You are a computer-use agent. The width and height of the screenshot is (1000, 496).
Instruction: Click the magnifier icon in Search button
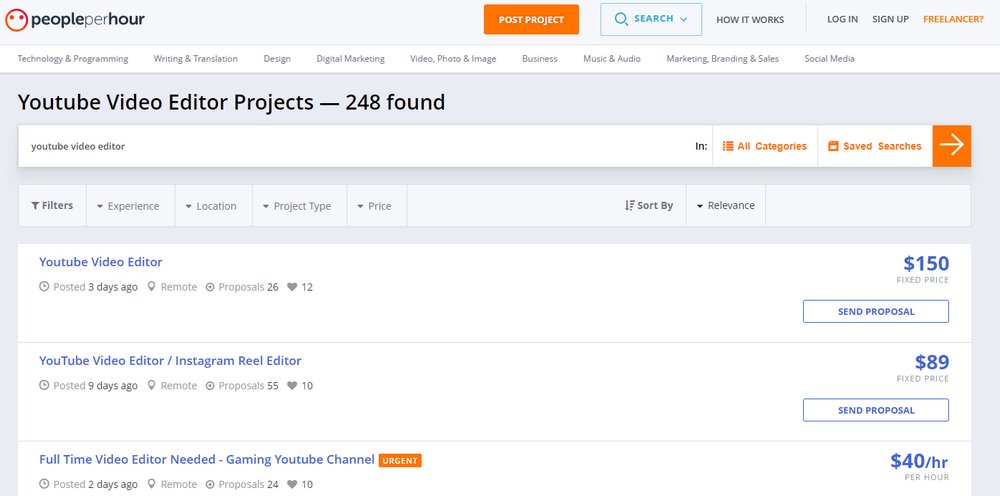(621, 19)
